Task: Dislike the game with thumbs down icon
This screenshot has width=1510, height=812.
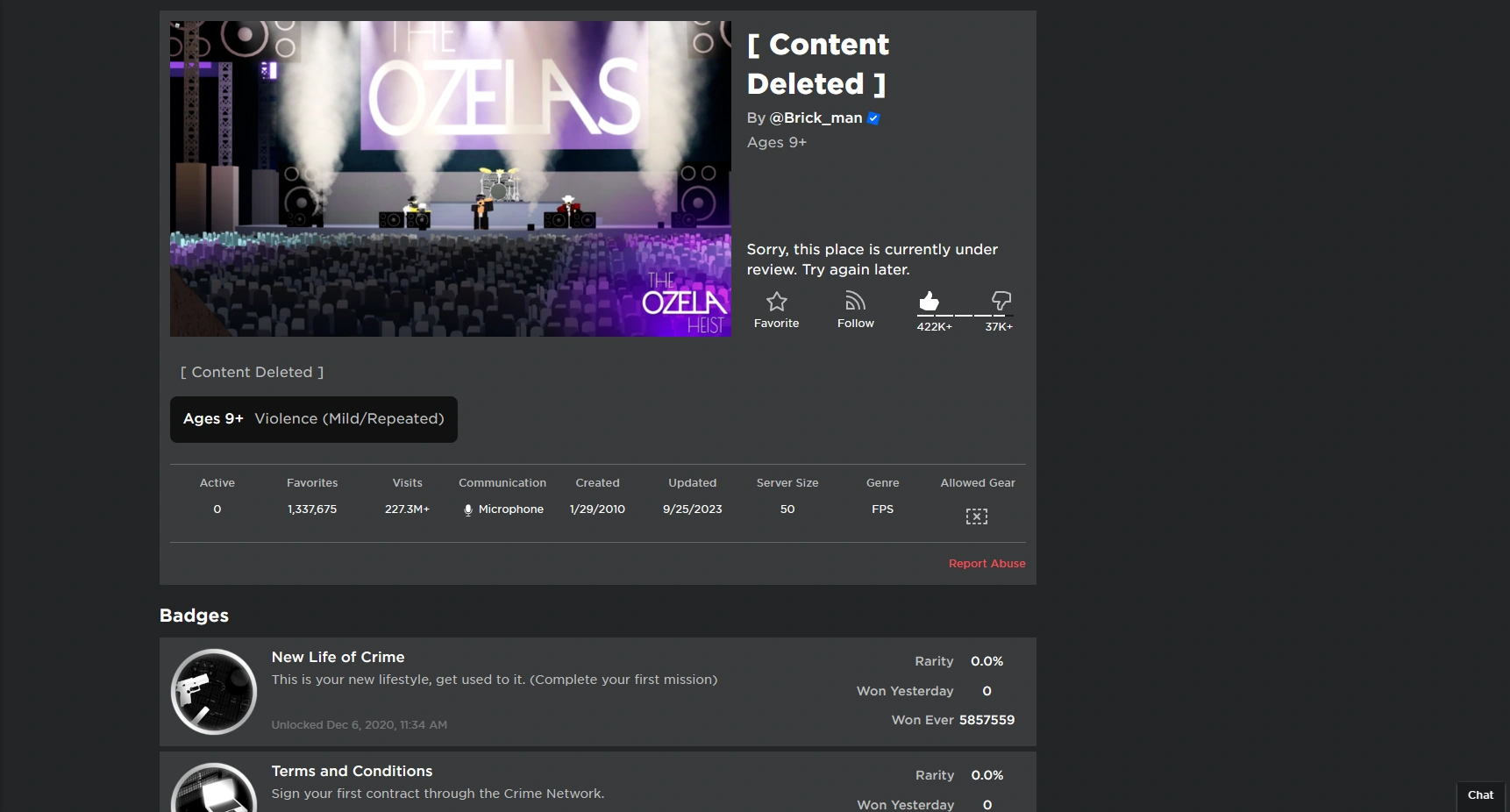Action: pyautogui.click(x=1001, y=301)
